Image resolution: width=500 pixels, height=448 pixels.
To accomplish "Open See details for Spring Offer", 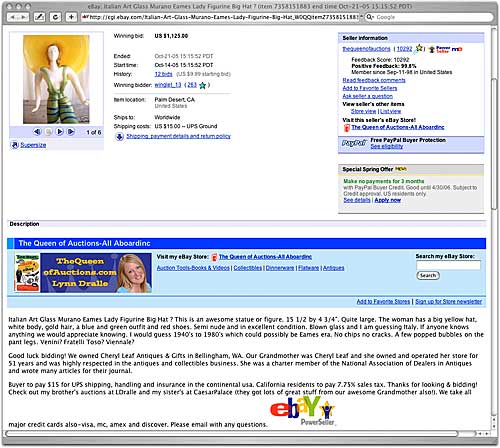I will [357, 200].
